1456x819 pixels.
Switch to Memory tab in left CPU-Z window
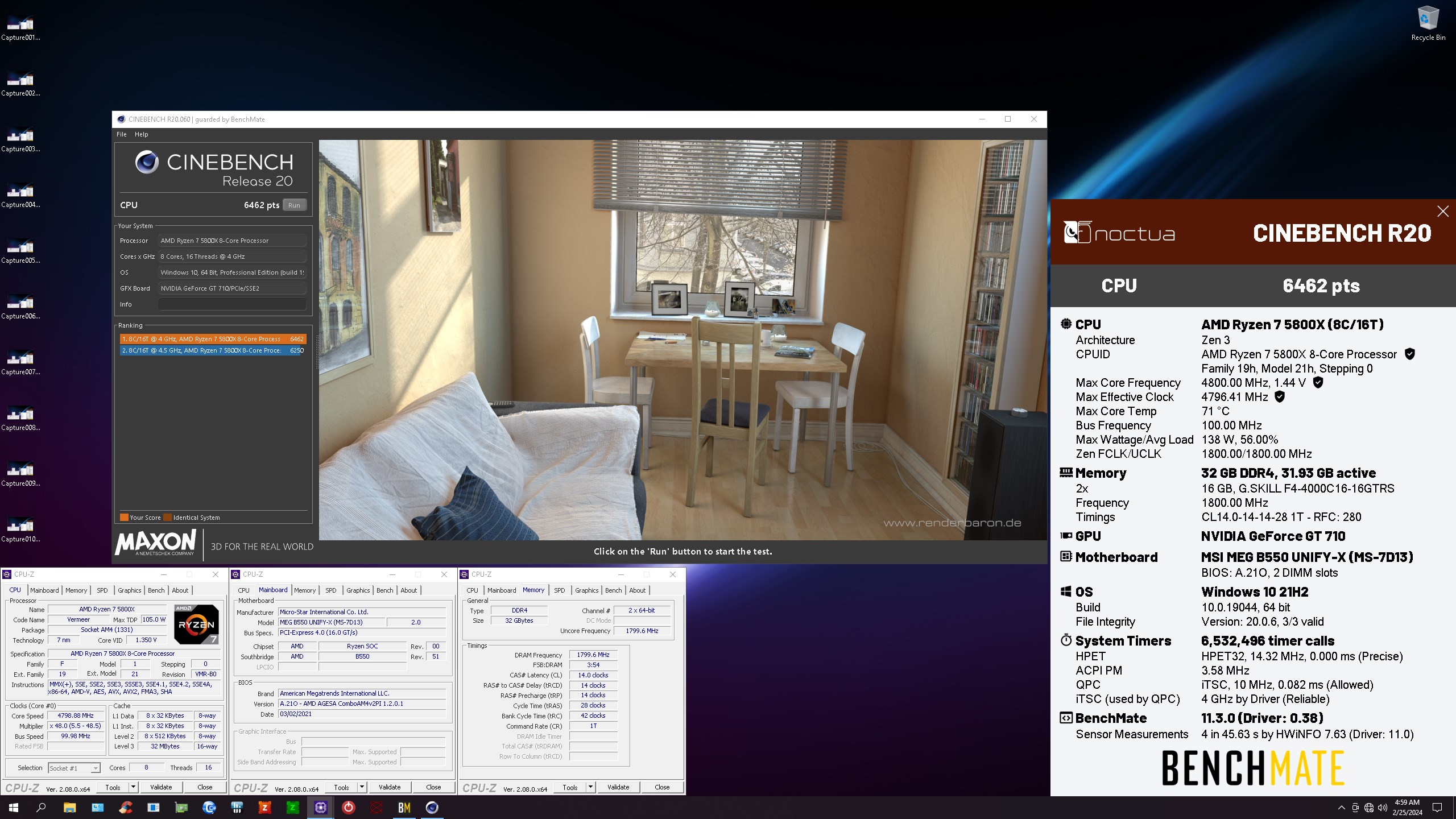point(76,590)
